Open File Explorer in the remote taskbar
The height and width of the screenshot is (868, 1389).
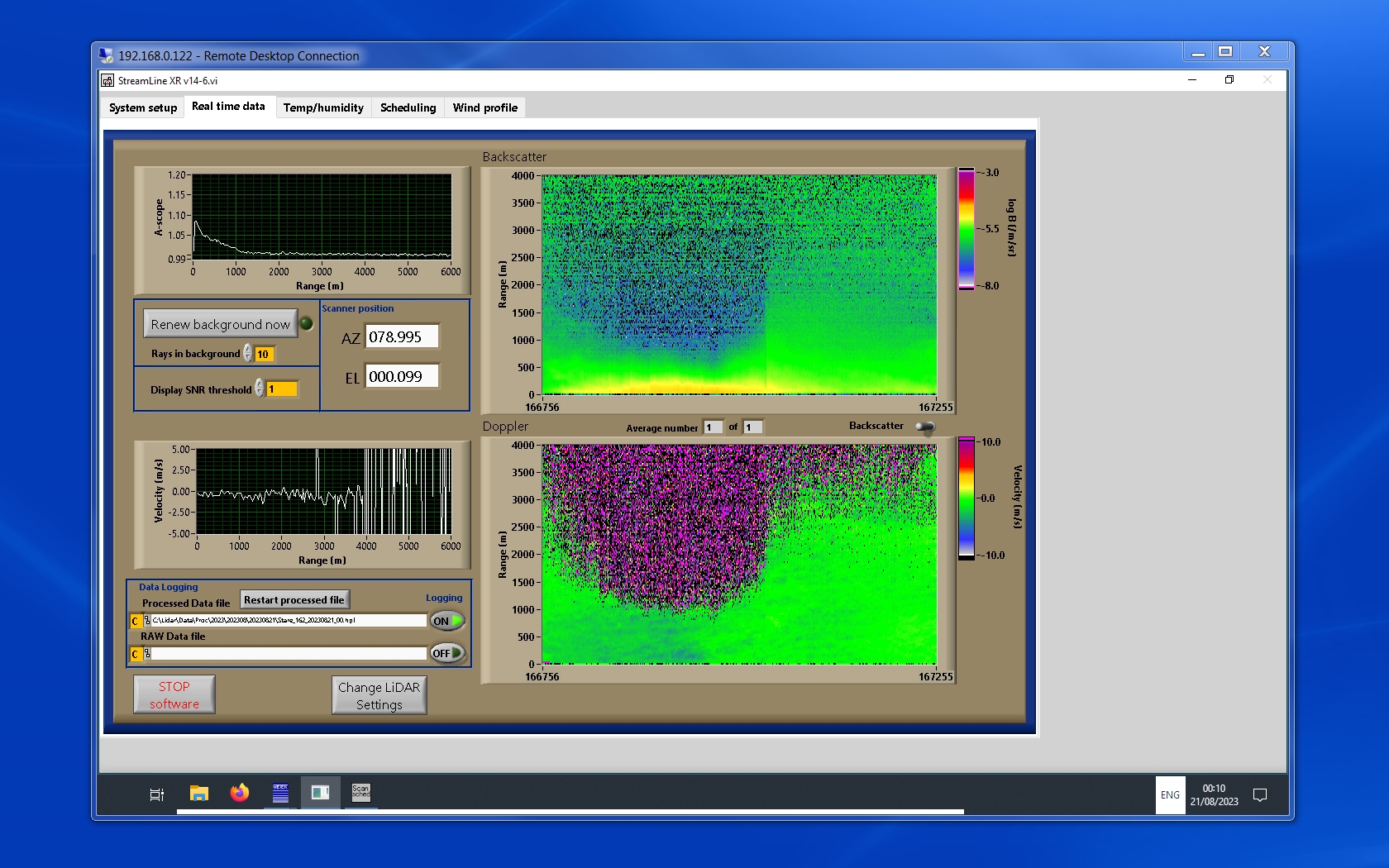pyautogui.click(x=198, y=794)
